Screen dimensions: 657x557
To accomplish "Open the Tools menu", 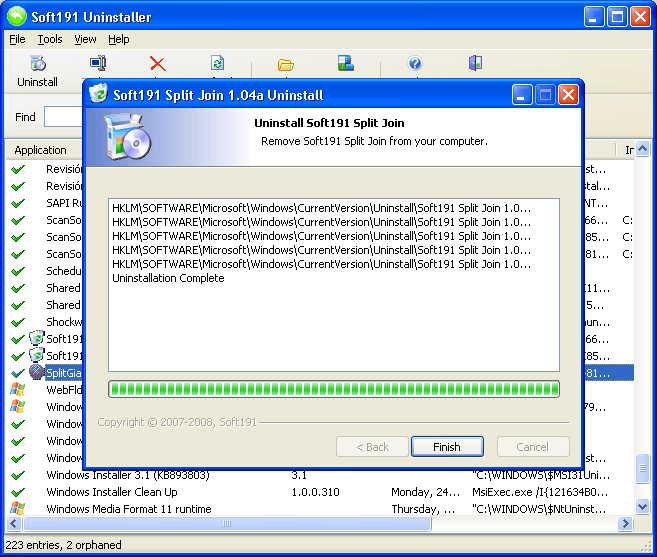I will (50, 39).
